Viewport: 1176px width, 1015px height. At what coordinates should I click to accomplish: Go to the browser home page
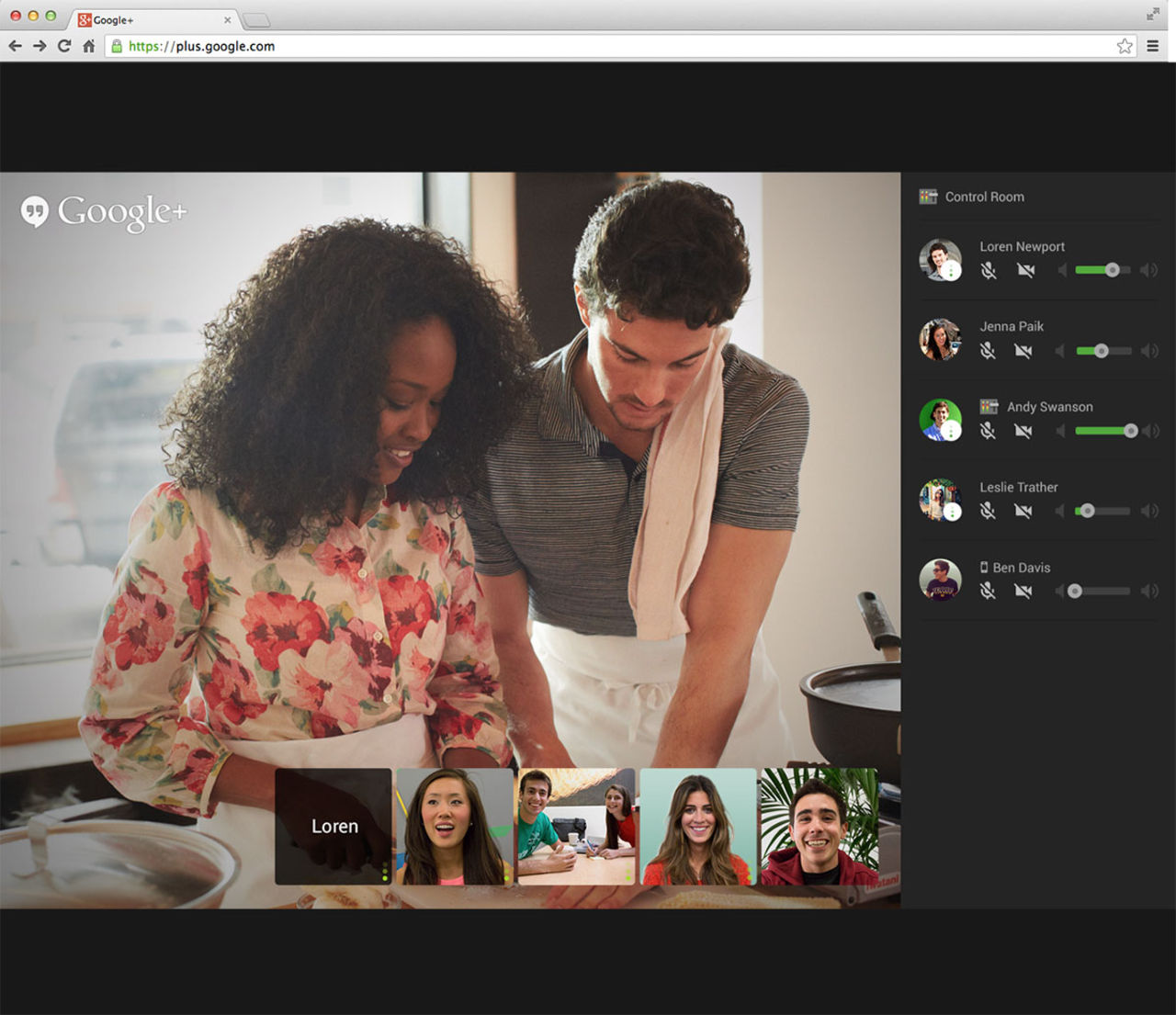(89, 46)
